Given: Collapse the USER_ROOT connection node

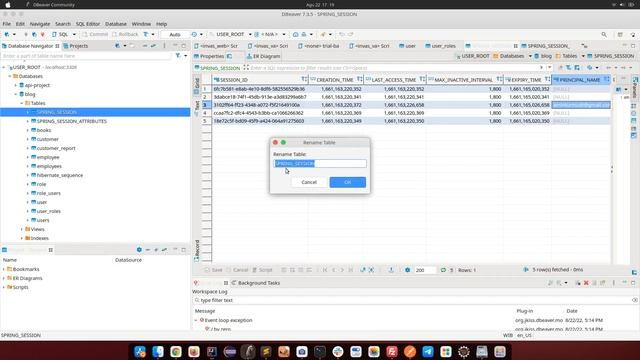Looking at the screenshot, I should [4, 67].
